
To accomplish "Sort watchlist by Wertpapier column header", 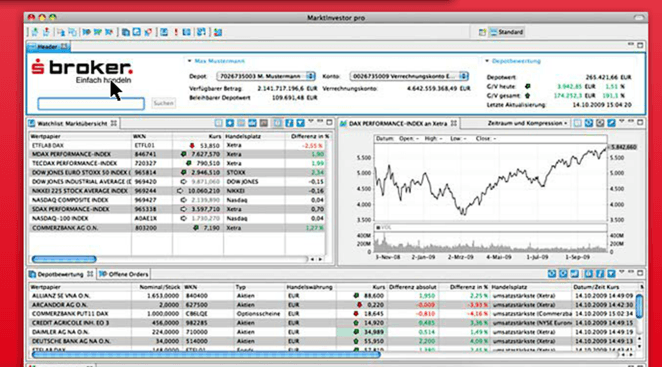I will pyautogui.click(x=80, y=136).
